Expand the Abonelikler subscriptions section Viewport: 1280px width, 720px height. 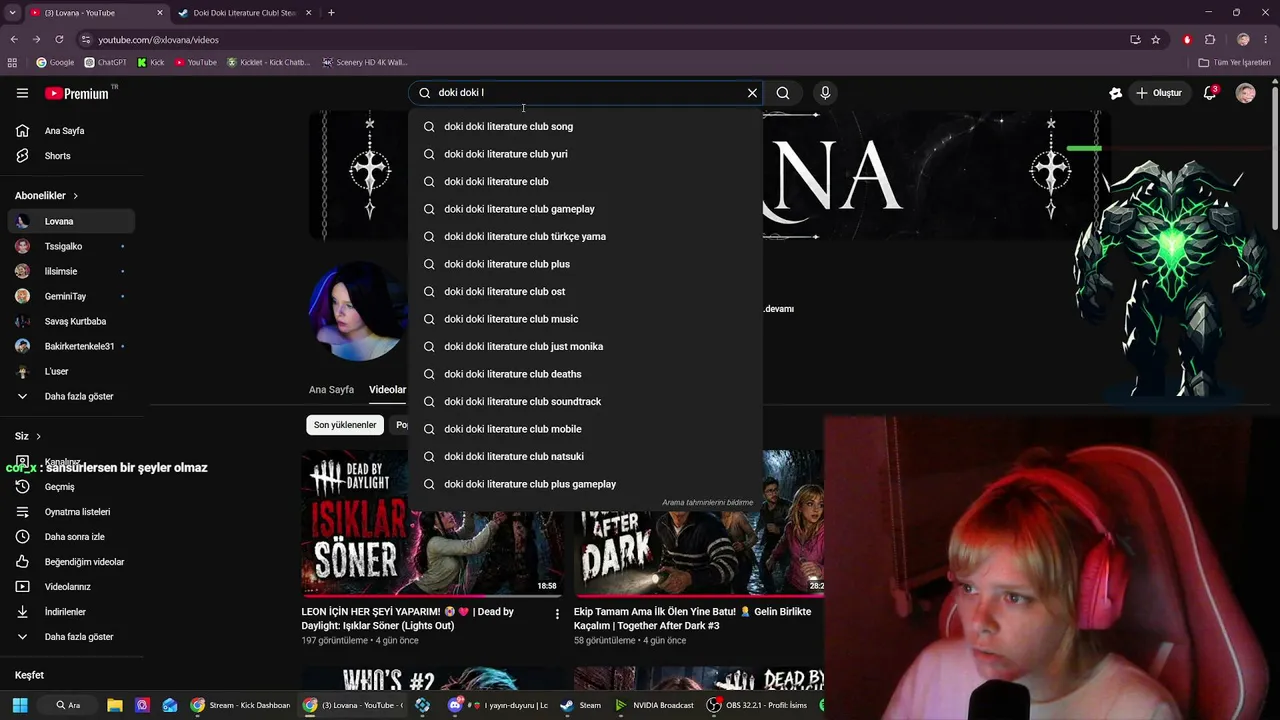[46, 196]
